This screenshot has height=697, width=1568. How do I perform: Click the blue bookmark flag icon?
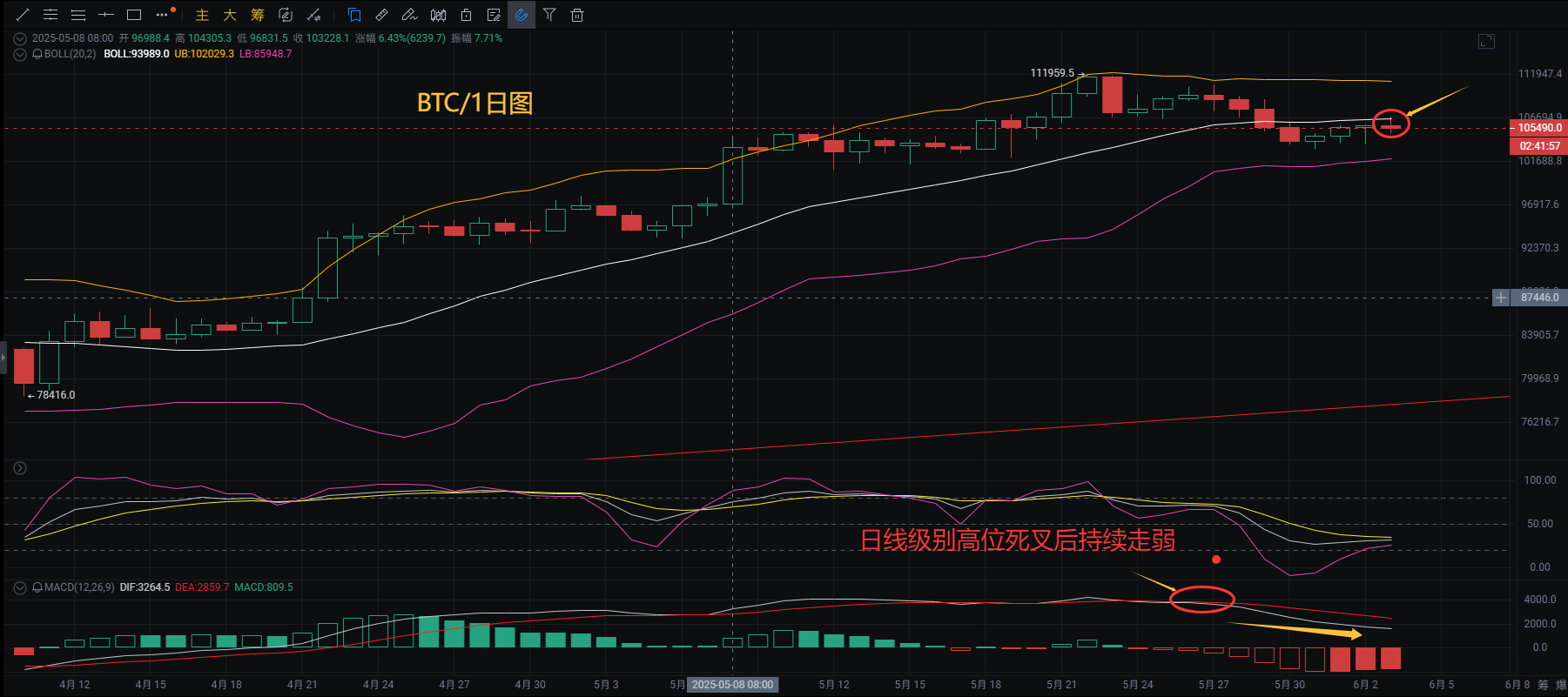[354, 15]
